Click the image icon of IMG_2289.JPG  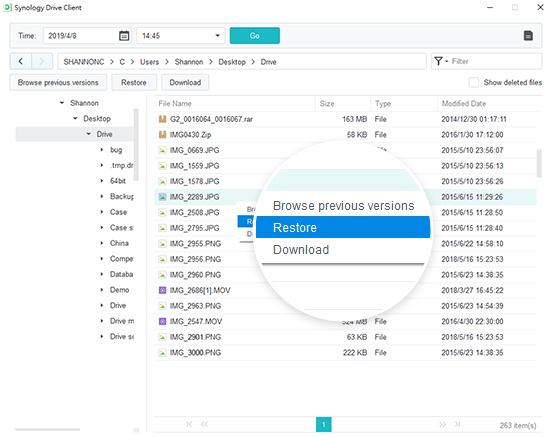coord(162,197)
